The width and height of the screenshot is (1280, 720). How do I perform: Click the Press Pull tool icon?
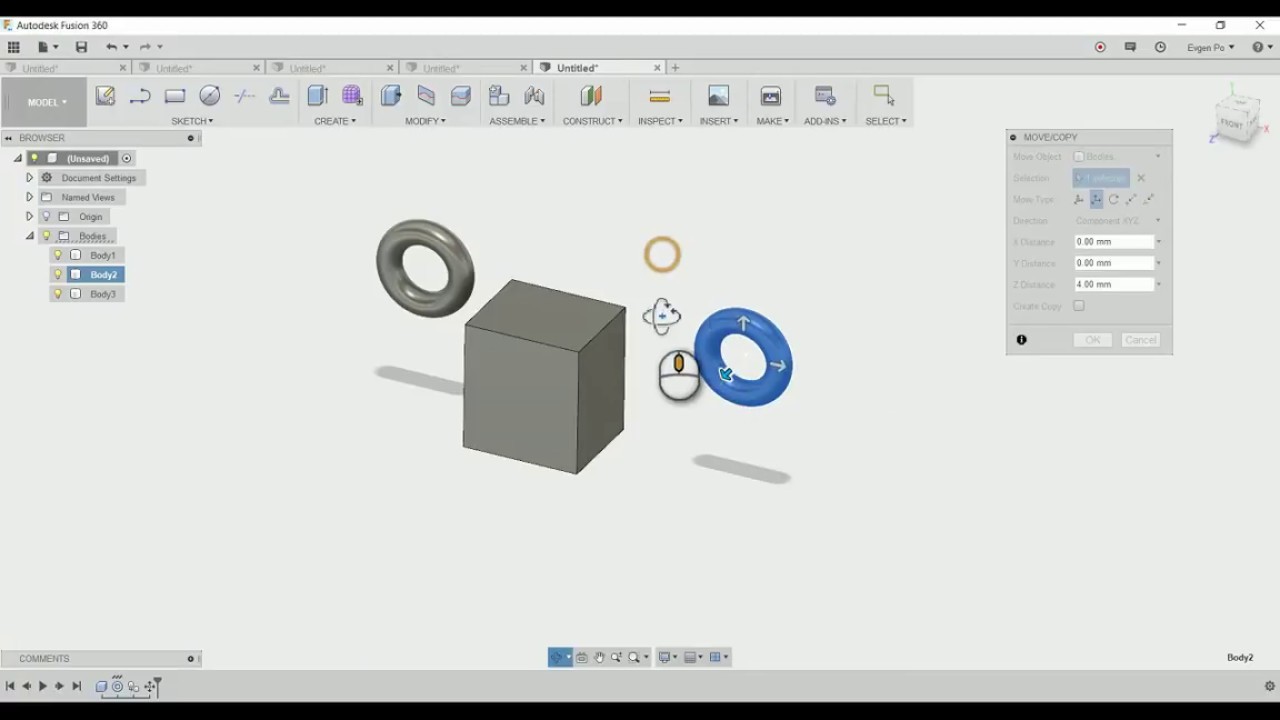click(x=391, y=96)
